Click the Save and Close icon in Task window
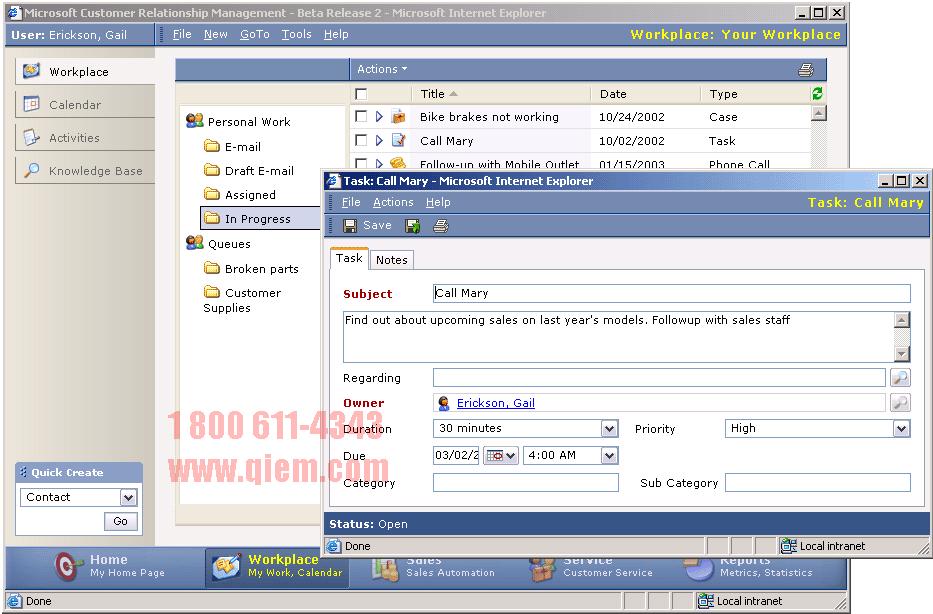This screenshot has height=614, width=933. click(x=412, y=225)
